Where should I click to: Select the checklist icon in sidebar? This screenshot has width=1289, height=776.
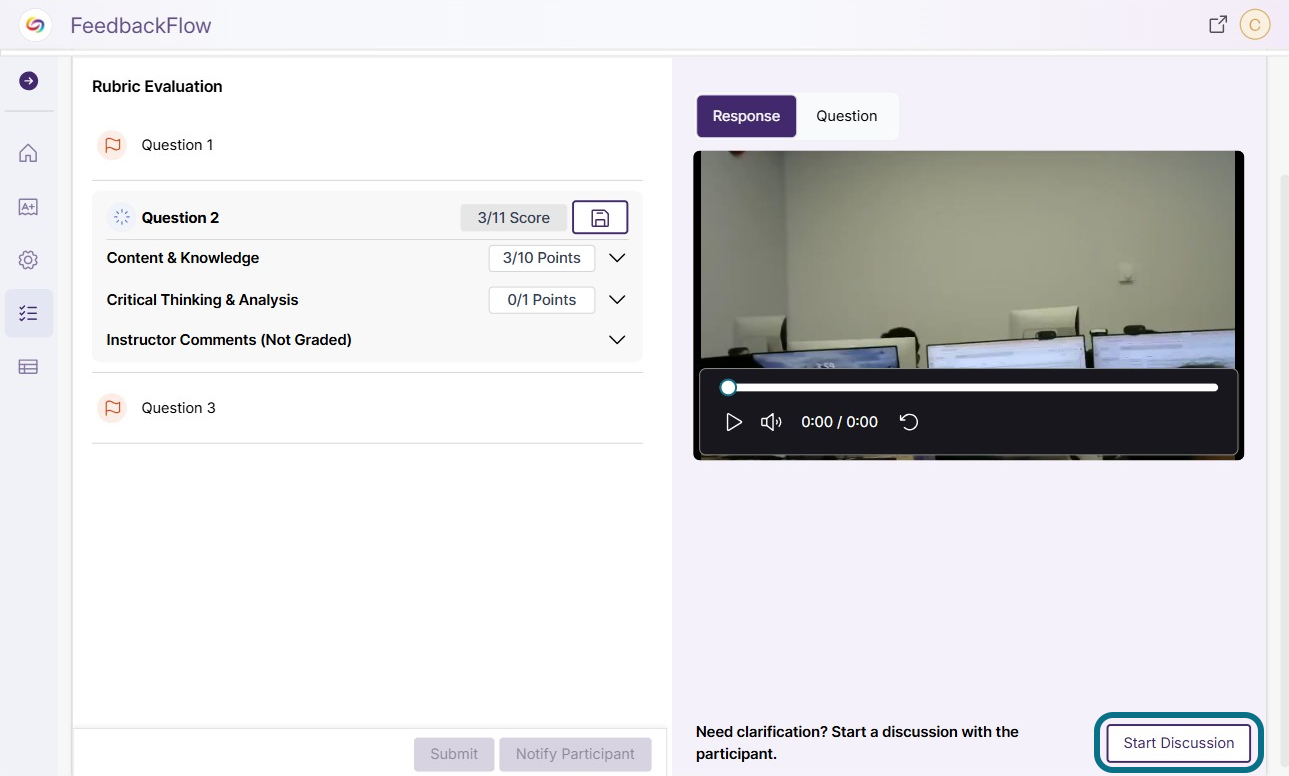pos(28,313)
